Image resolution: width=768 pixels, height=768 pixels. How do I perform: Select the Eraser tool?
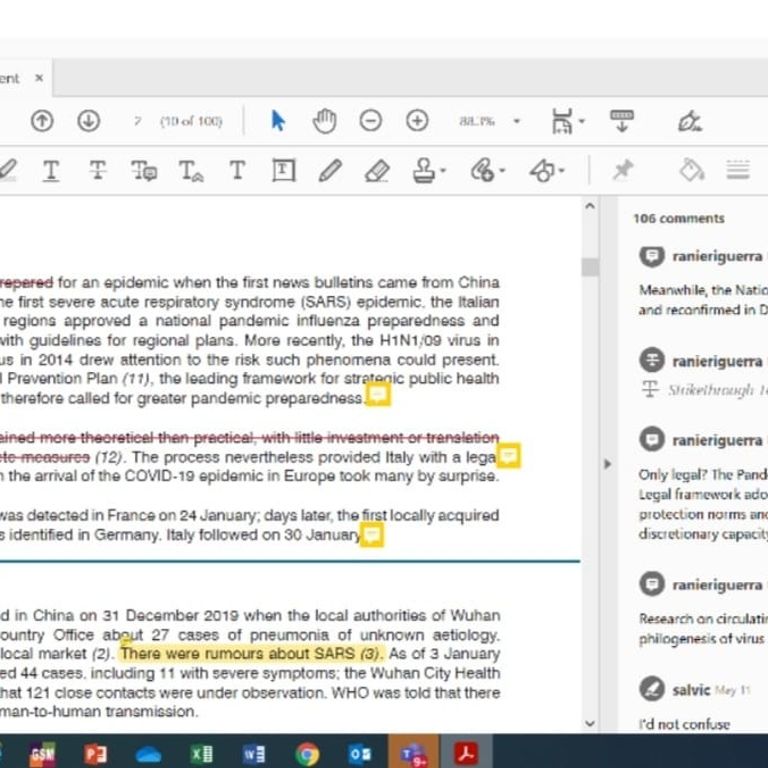377,171
